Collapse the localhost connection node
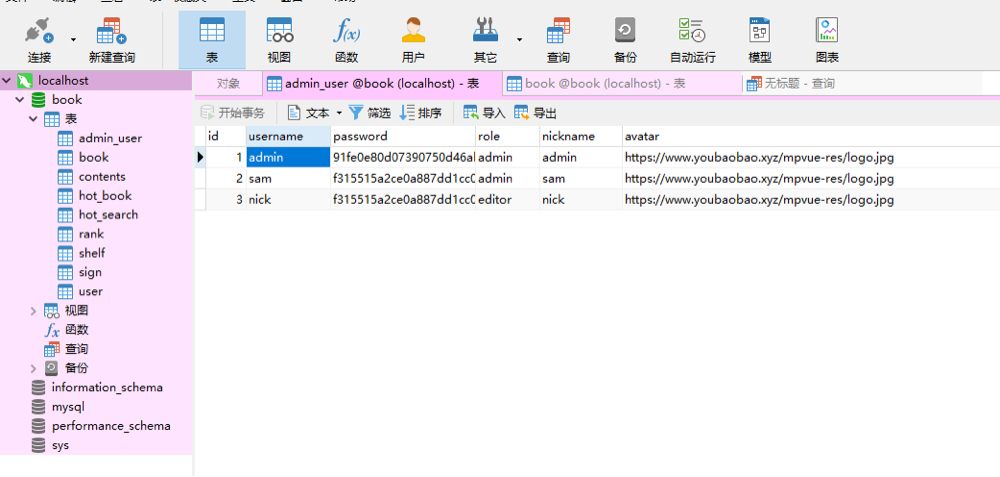Screen dimensions: 1000x477 pyautogui.click(x=7, y=81)
